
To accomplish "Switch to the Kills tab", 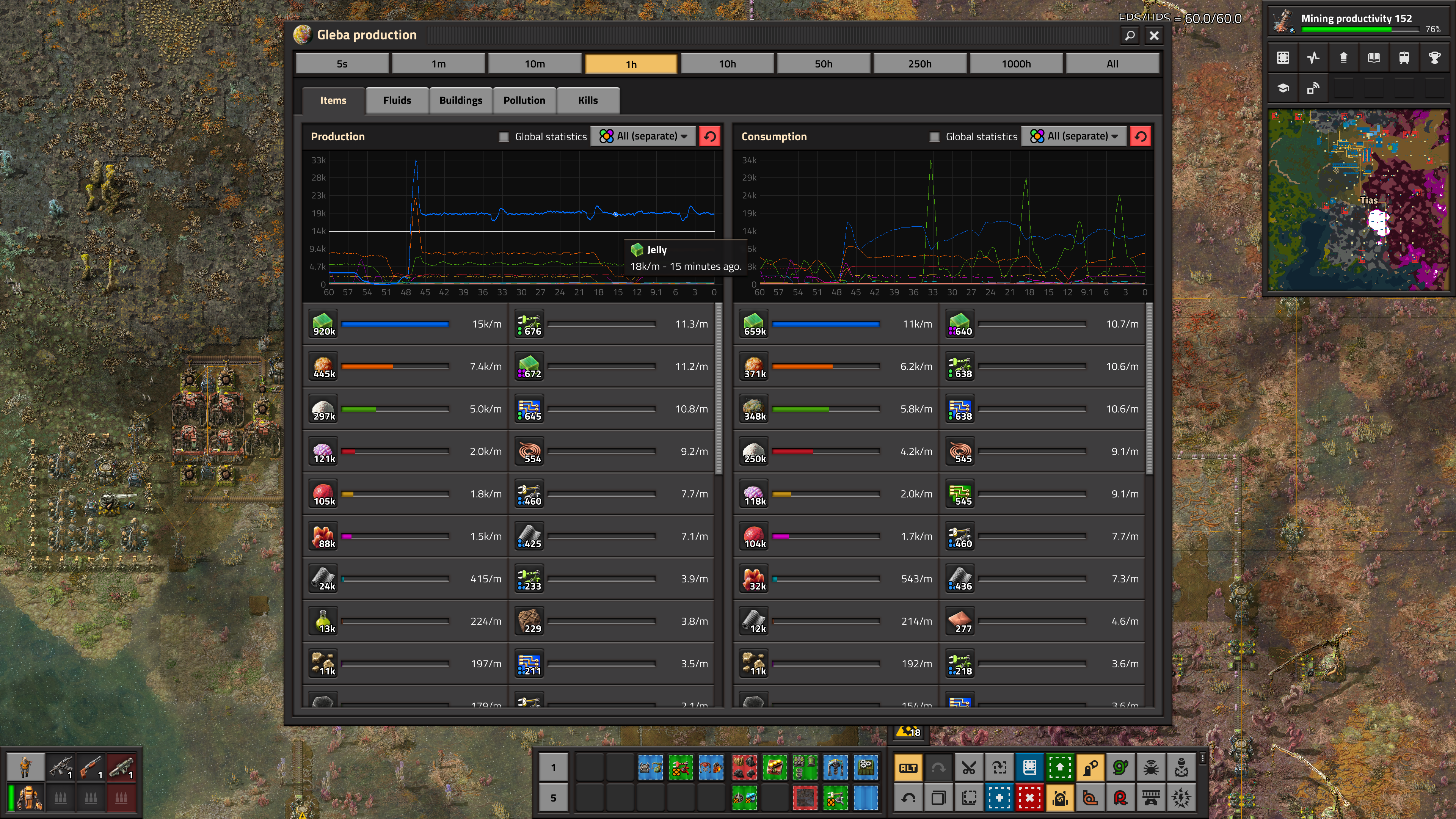I will pyautogui.click(x=588, y=100).
